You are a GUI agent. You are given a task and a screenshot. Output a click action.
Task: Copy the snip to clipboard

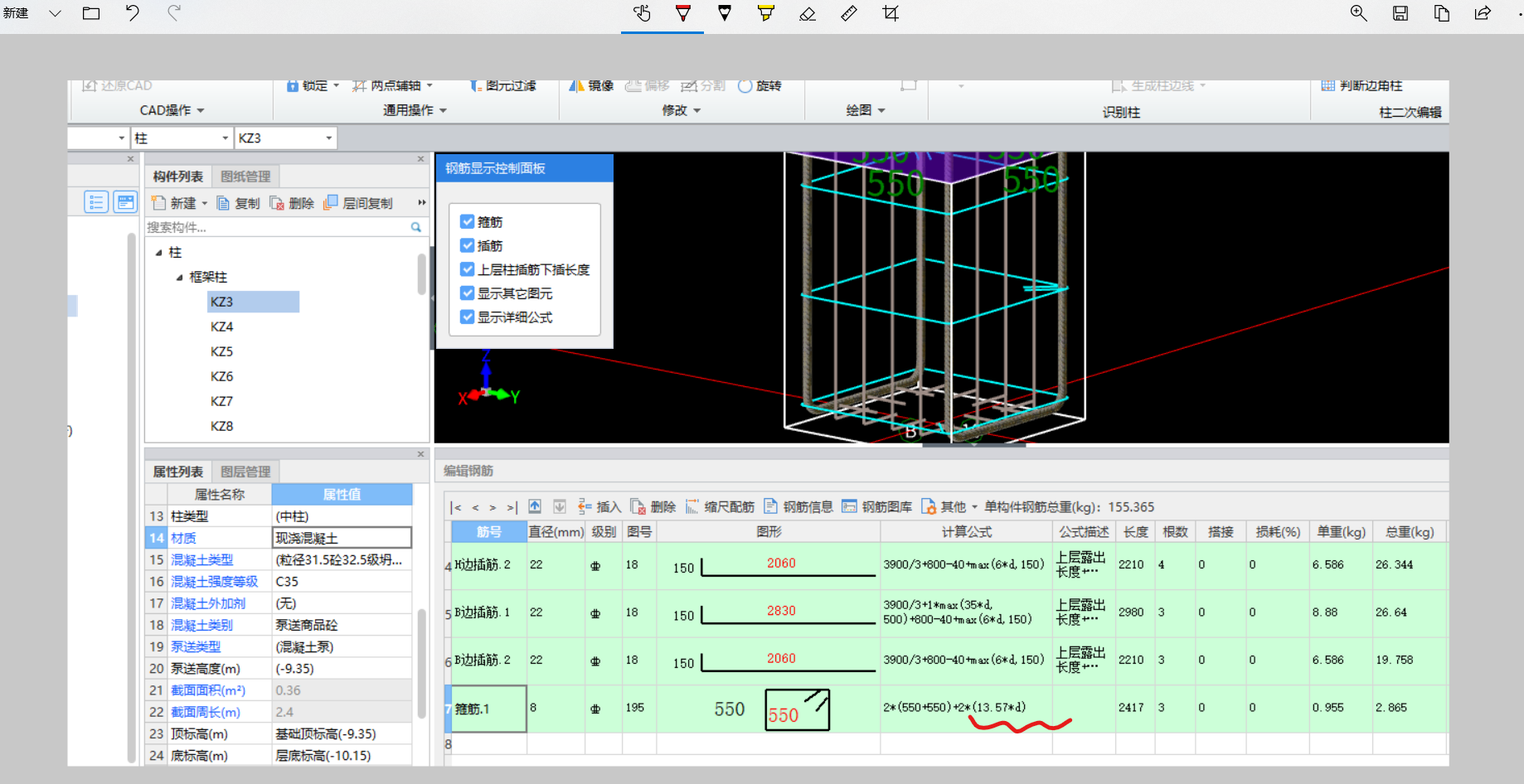click(1442, 13)
